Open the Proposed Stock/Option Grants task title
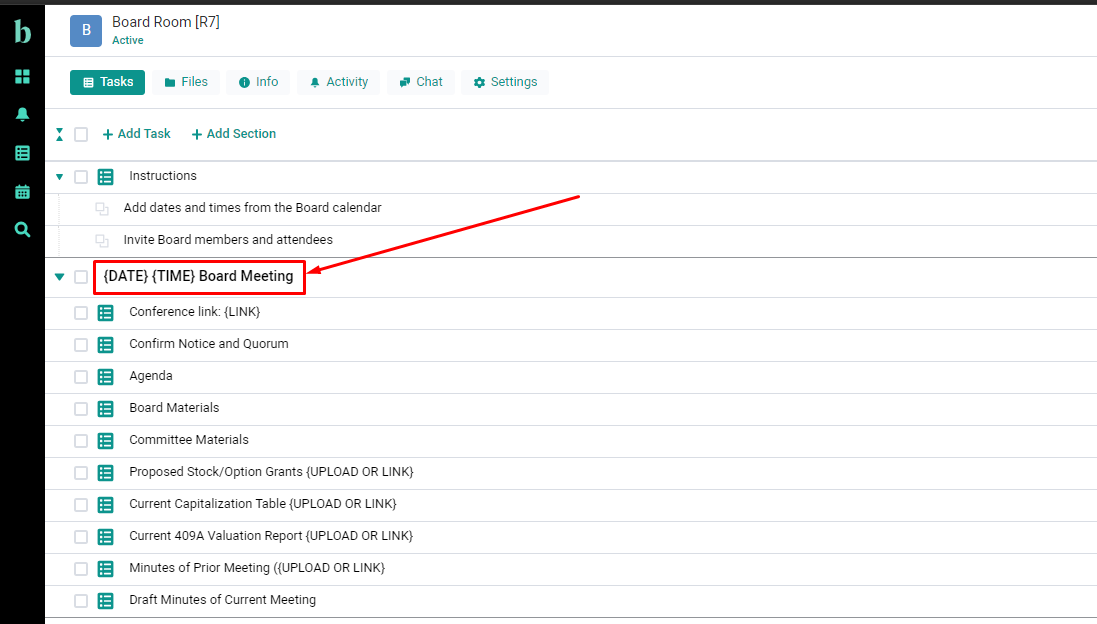The height and width of the screenshot is (624, 1097). [x=271, y=471]
